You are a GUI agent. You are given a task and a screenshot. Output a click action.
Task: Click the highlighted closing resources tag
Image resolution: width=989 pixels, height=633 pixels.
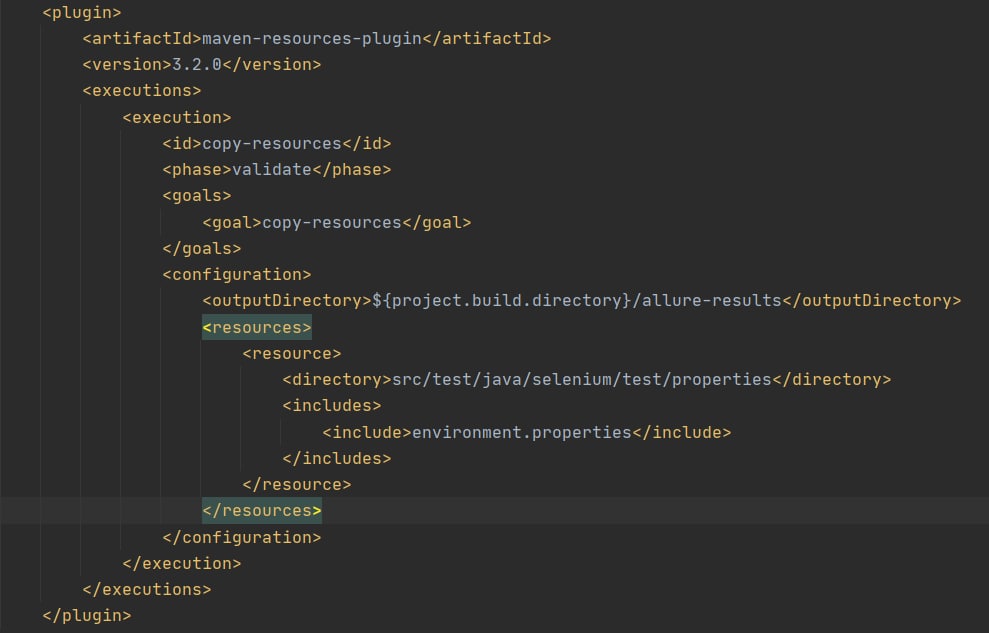pos(262,511)
